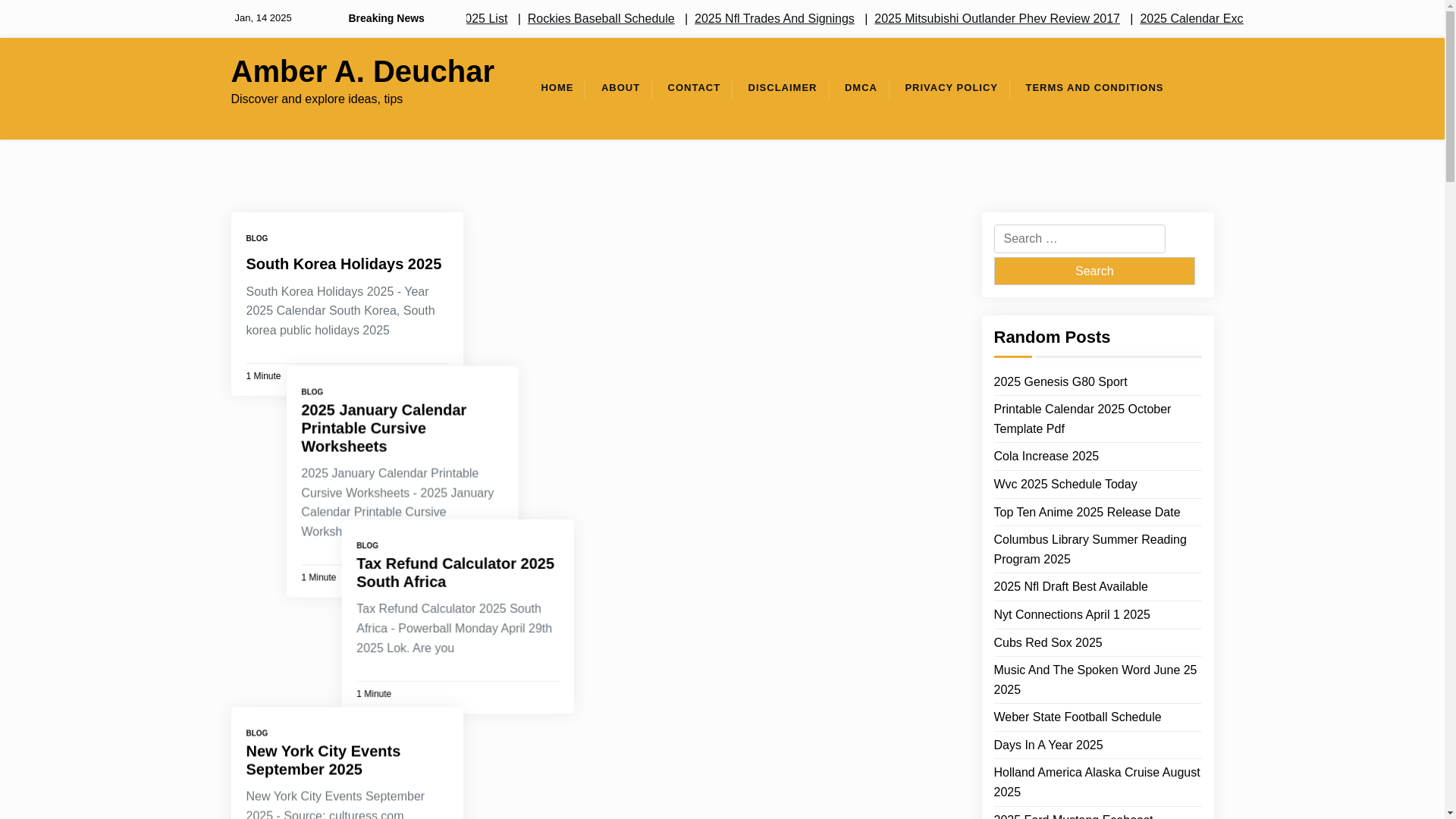Open TERMS AND CONDITIONS page

point(1094,88)
